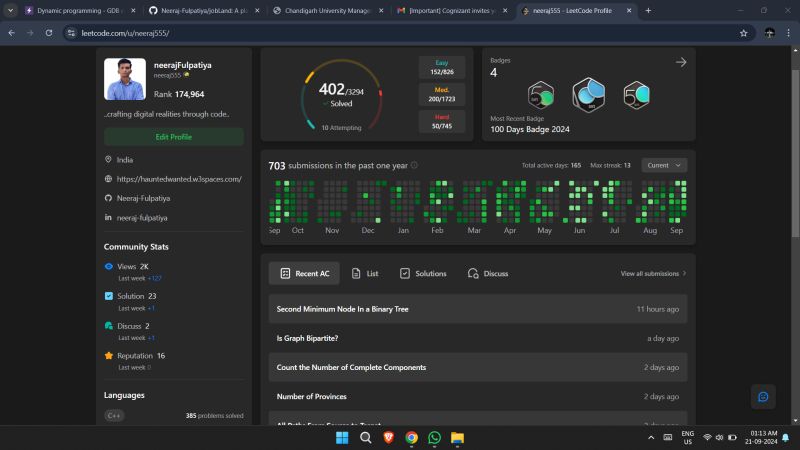Switch to the Solutions tab

tap(423, 273)
